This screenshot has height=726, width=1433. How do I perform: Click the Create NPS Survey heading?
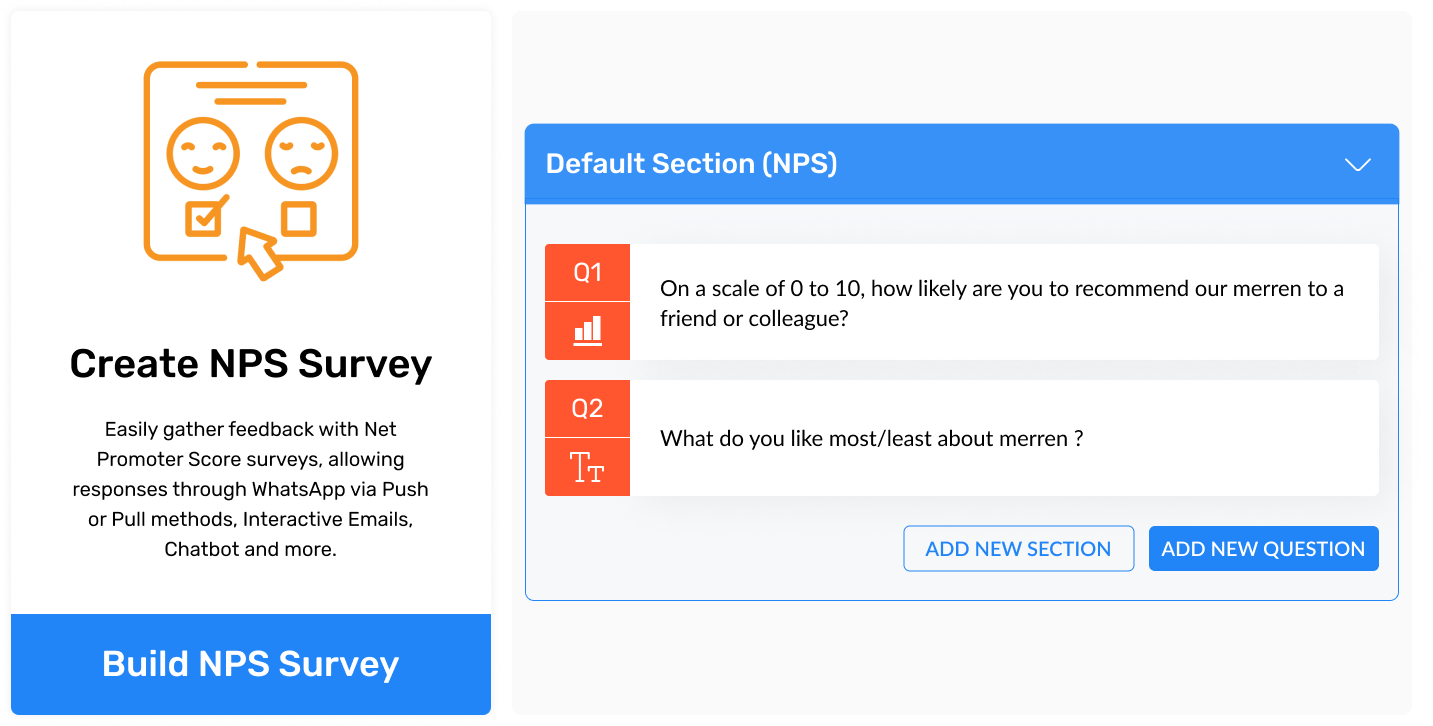click(x=251, y=364)
